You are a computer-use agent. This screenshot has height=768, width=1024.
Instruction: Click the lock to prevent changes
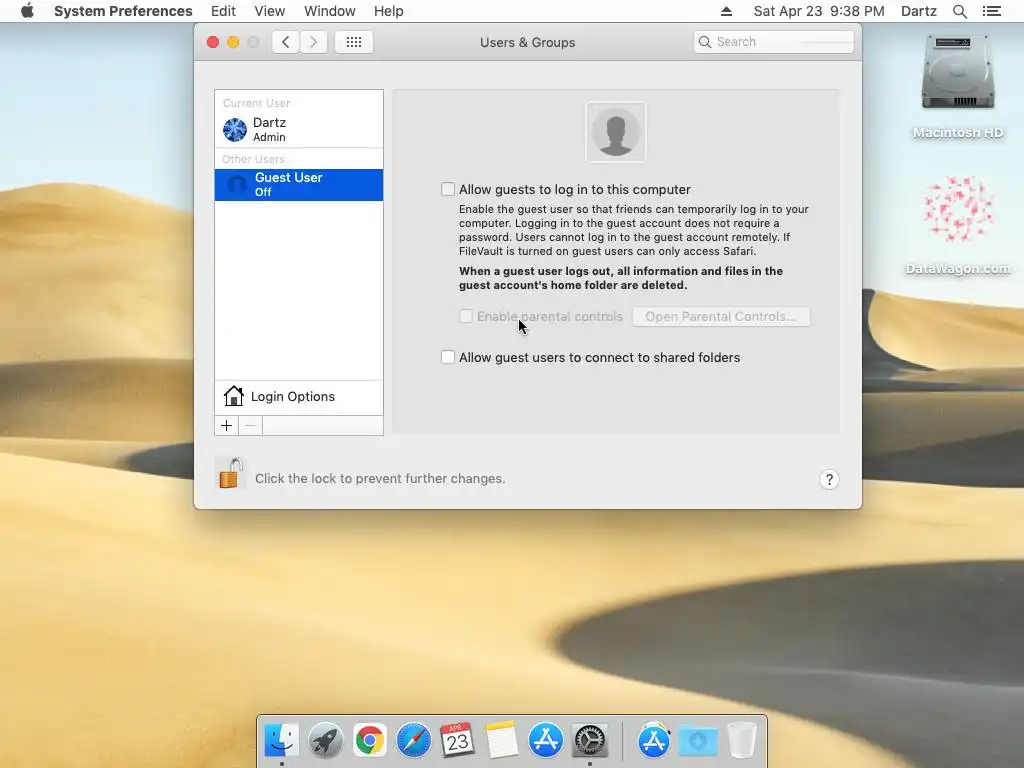[231, 473]
